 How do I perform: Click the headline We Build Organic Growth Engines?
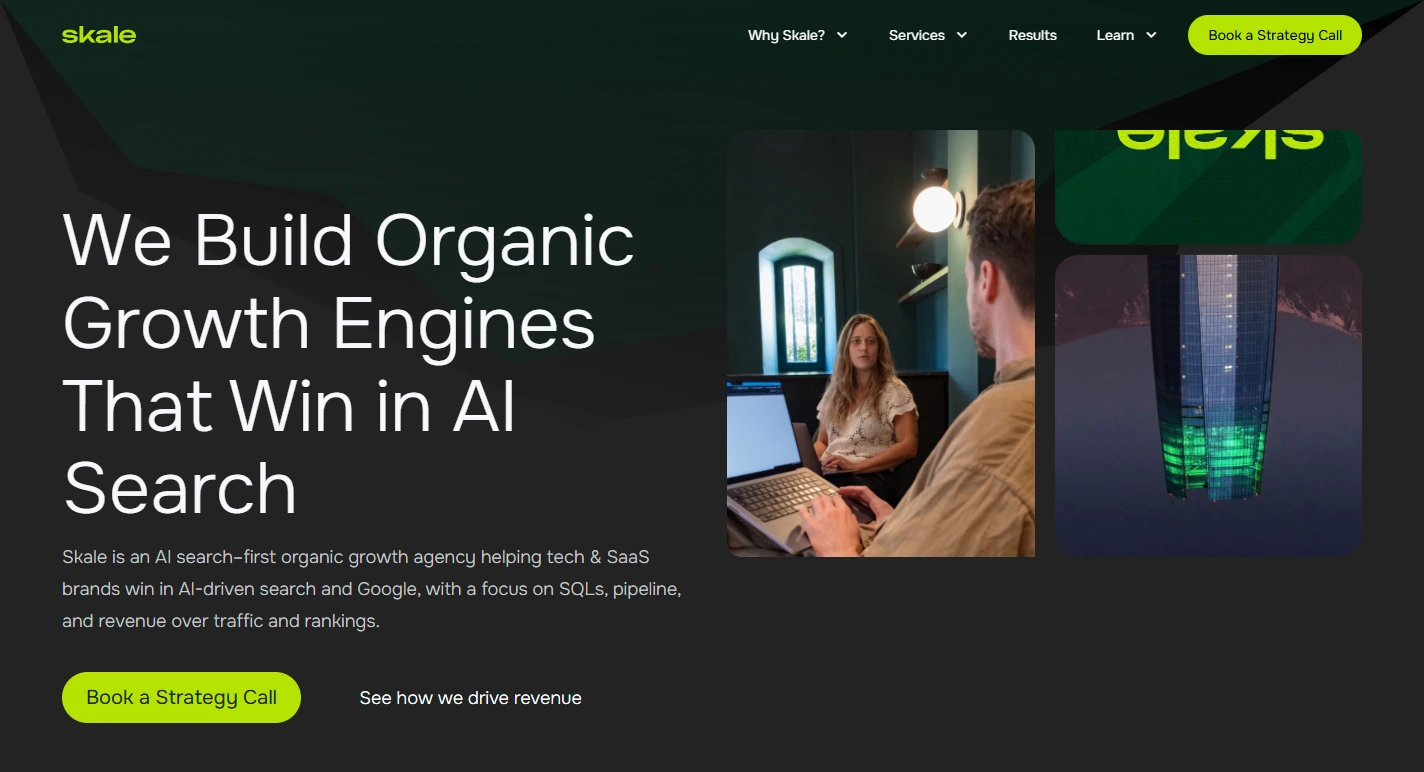tap(349, 364)
